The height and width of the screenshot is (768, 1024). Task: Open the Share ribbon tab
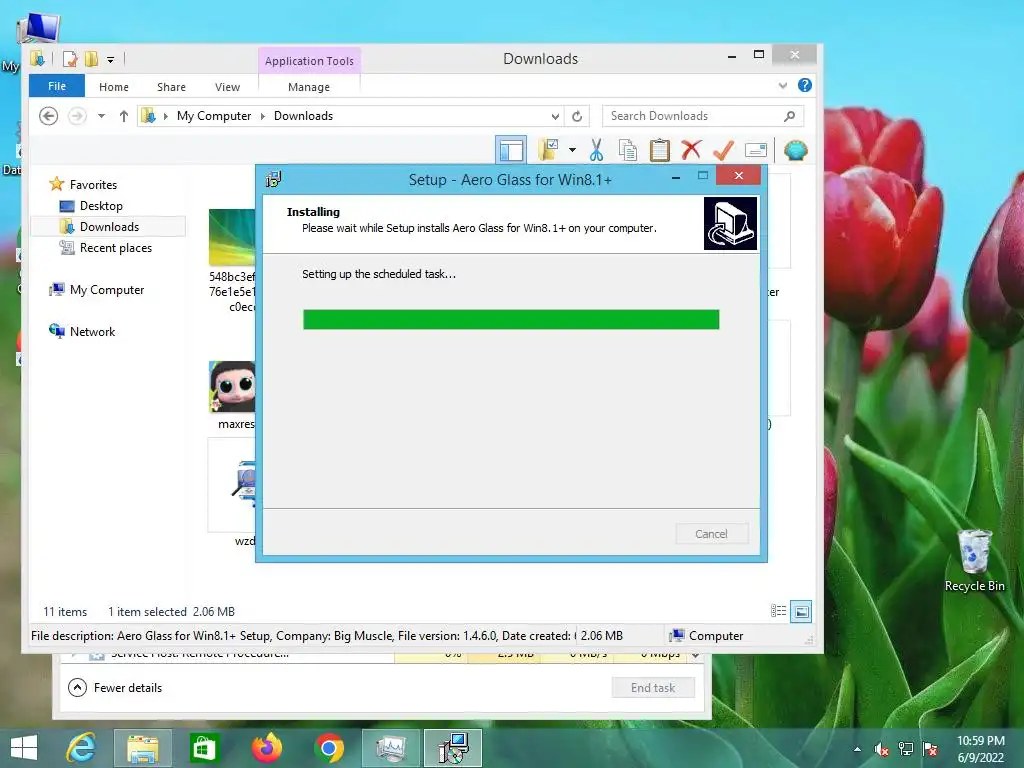coord(171,87)
